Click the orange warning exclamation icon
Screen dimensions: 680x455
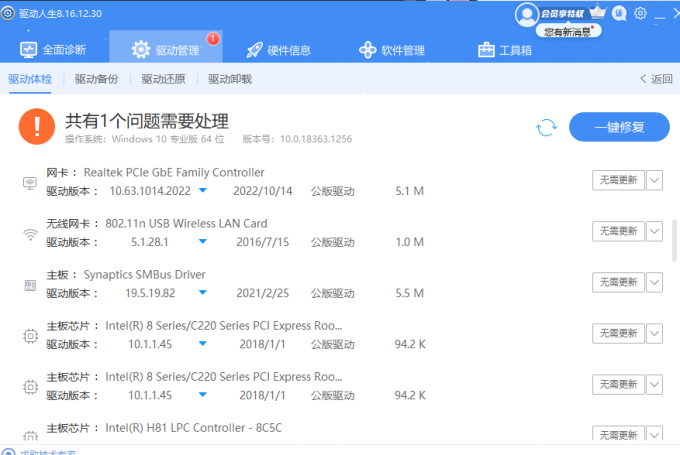coord(37,126)
